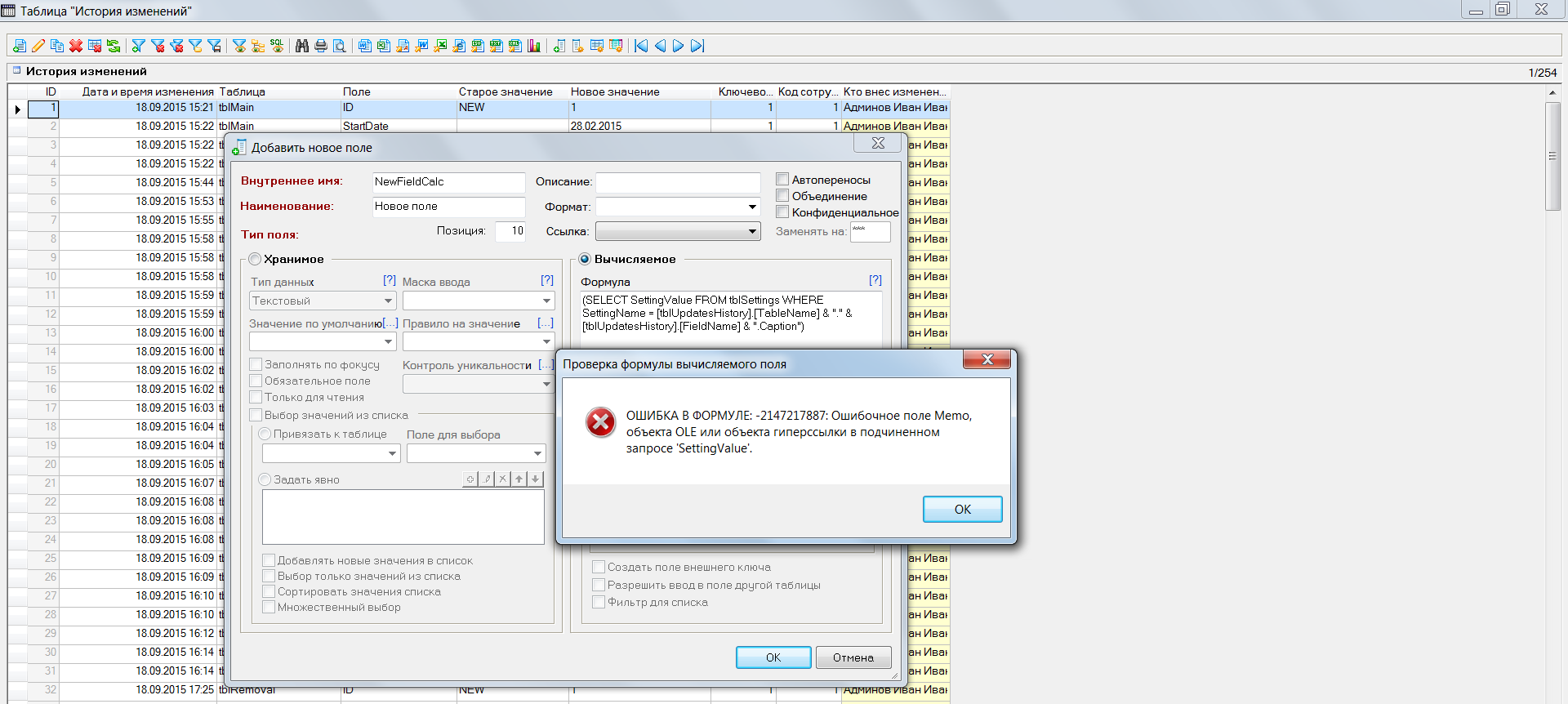Click the printer icon in the toolbar
This screenshot has width=1568, height=704.
pos(320,46)
